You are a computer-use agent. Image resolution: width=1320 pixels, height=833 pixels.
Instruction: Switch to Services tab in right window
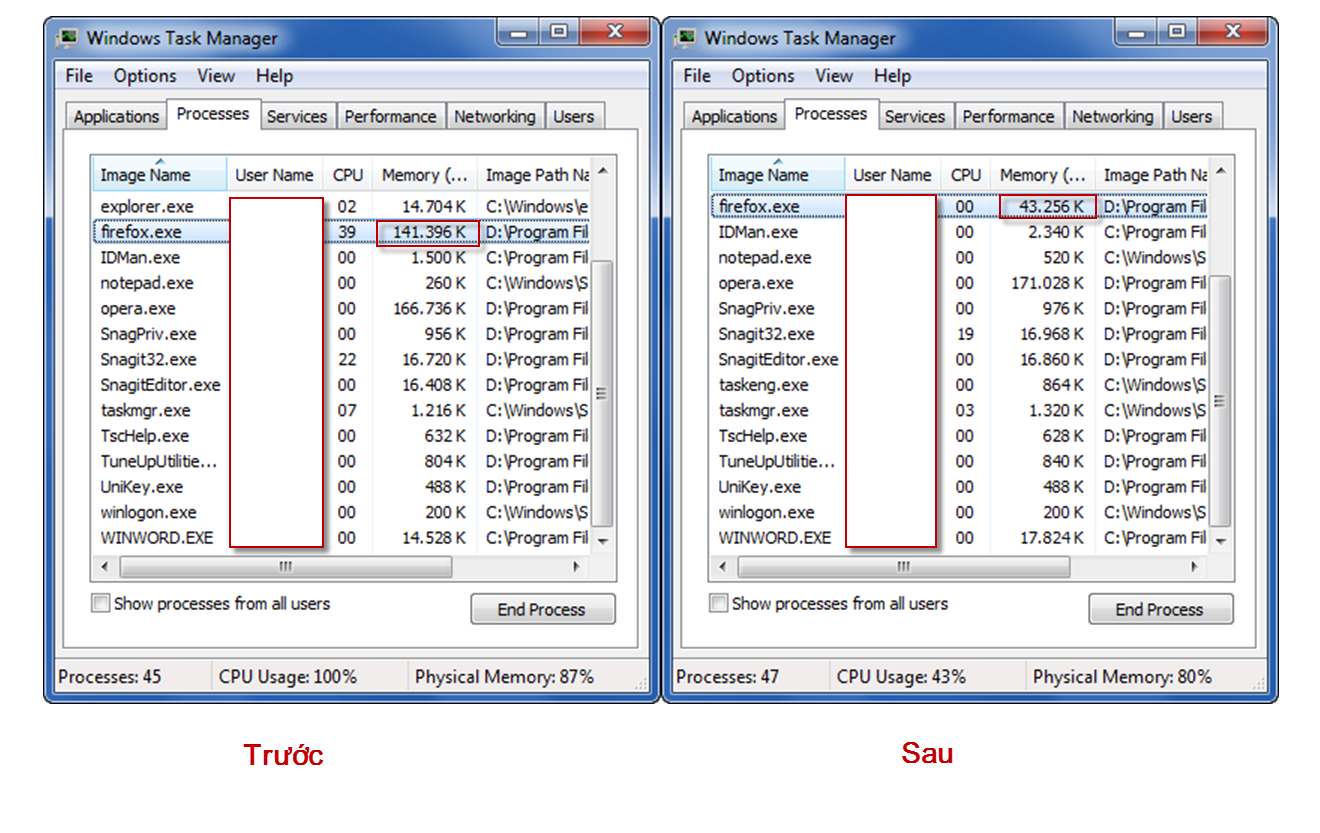pos(915,117)
